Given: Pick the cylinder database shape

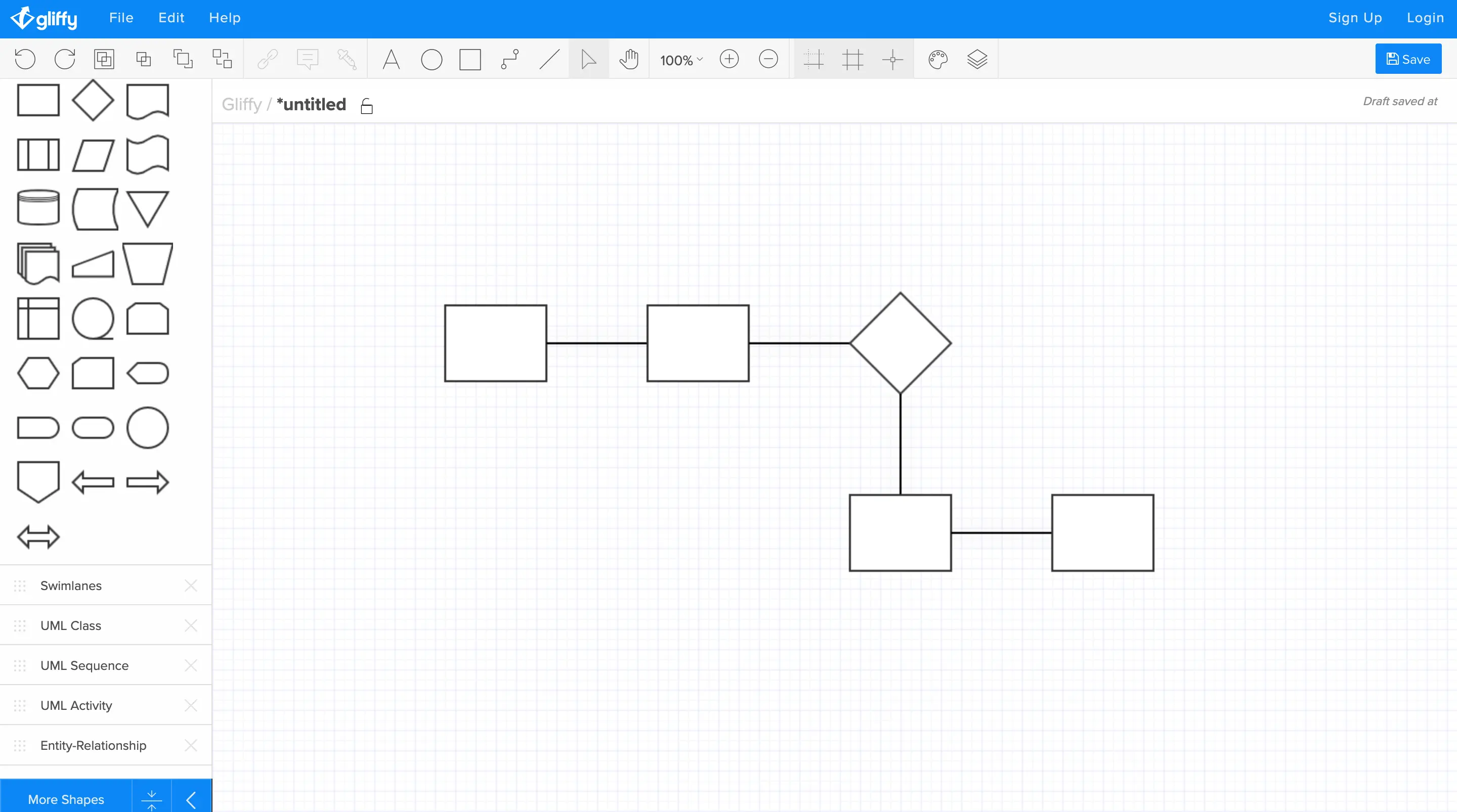Looking at the screenshot, I should coord(38,207).
